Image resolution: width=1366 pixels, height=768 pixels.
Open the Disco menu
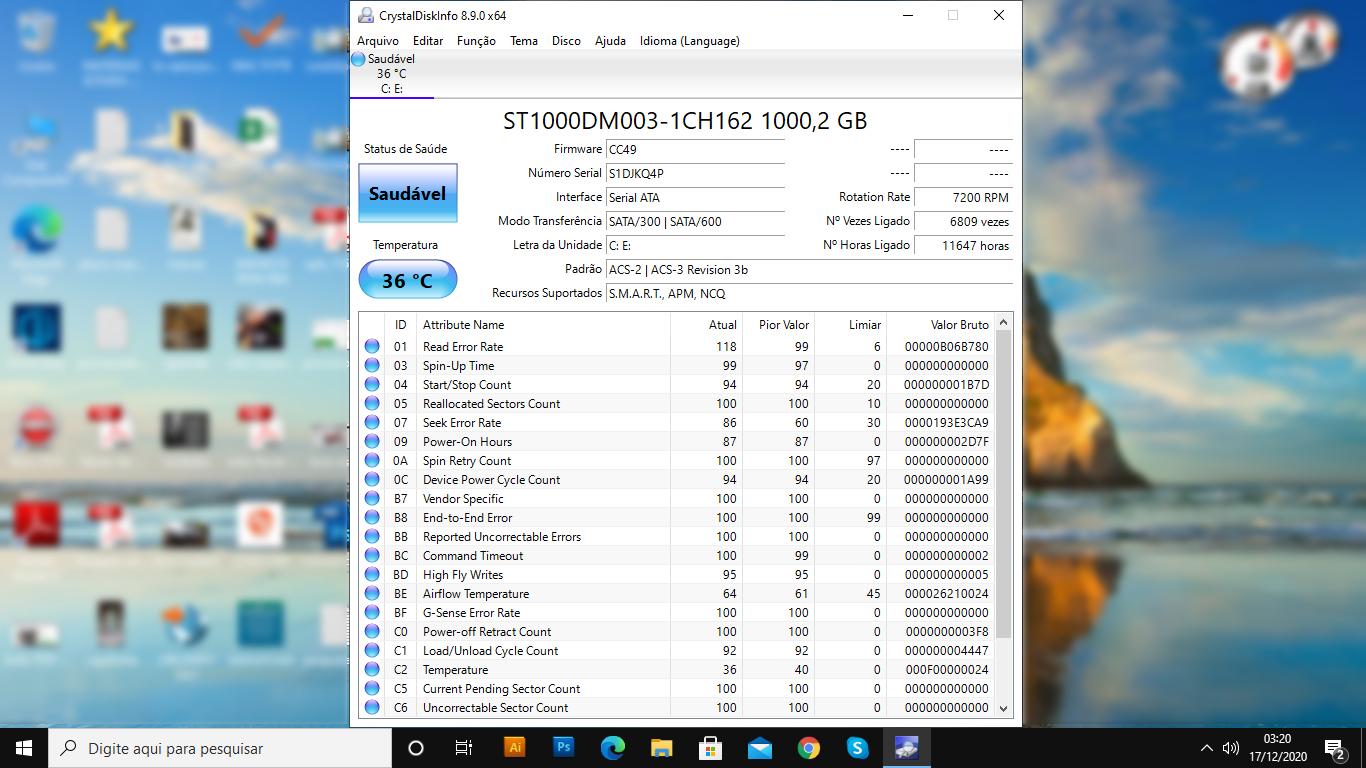click(x=566, y=41)
